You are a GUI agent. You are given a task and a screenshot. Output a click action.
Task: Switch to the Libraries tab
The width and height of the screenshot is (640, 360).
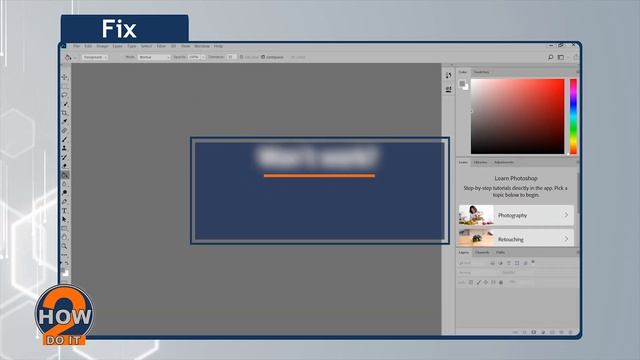pos(480,162)
